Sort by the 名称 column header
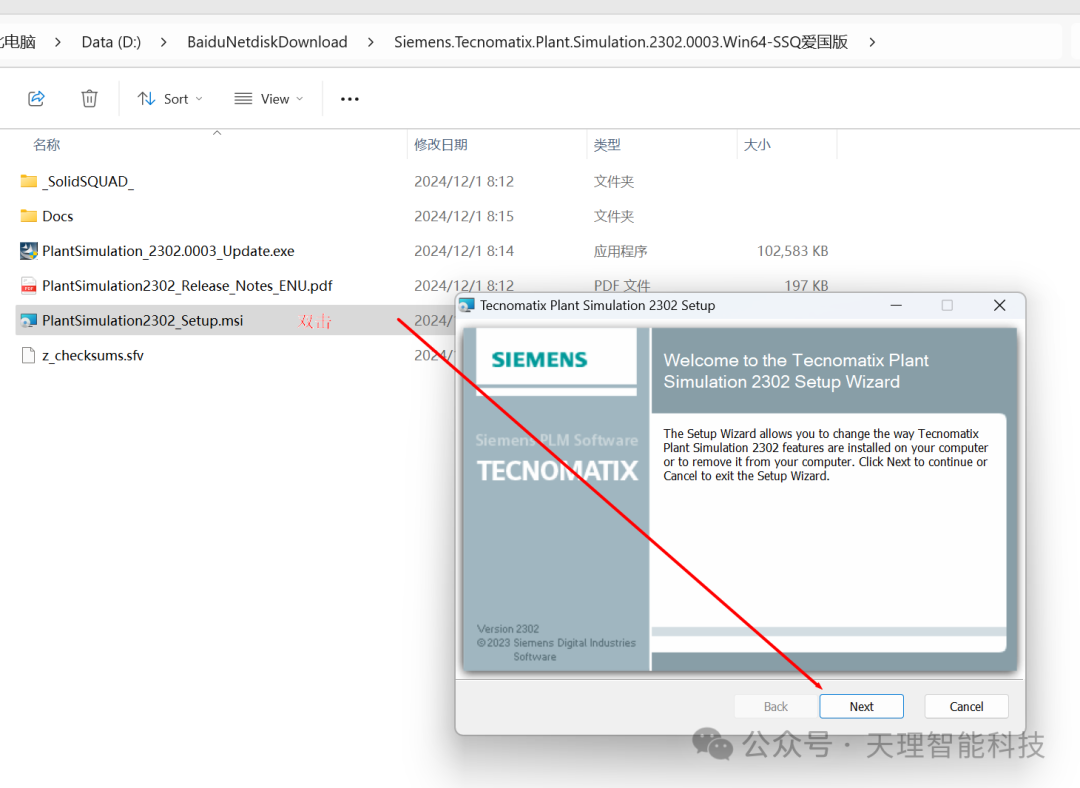The height and width of the screenshot is (788, 1080). click(47, 145)
